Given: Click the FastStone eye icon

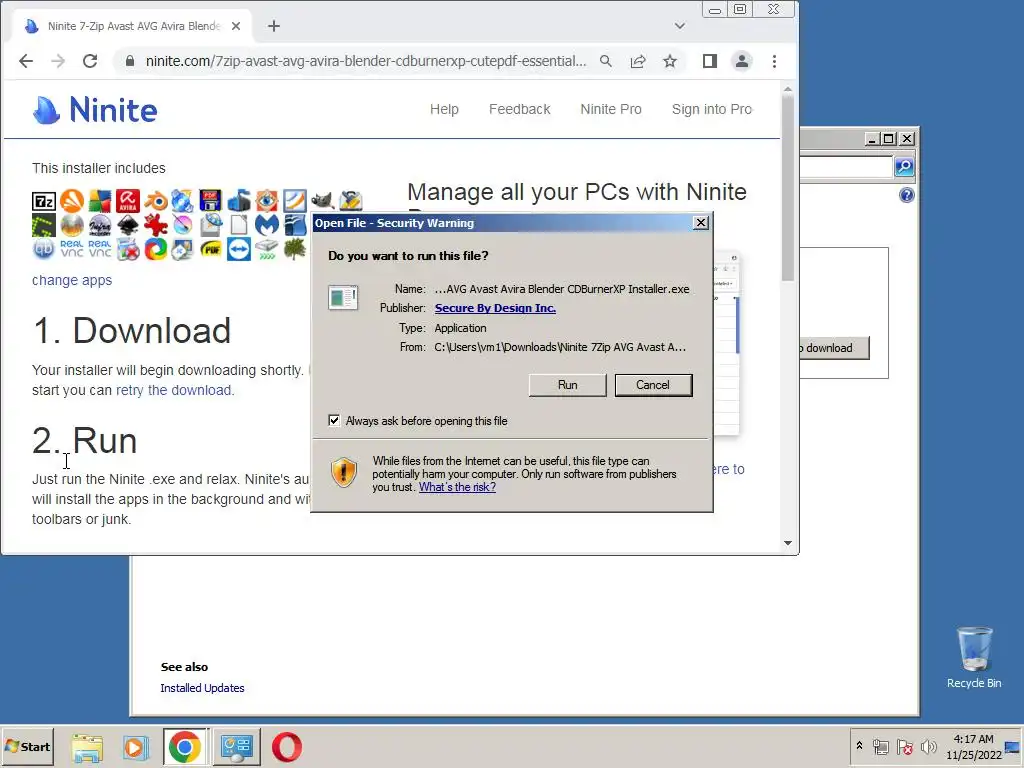Looking at the screenshot, I should (267, 201).
